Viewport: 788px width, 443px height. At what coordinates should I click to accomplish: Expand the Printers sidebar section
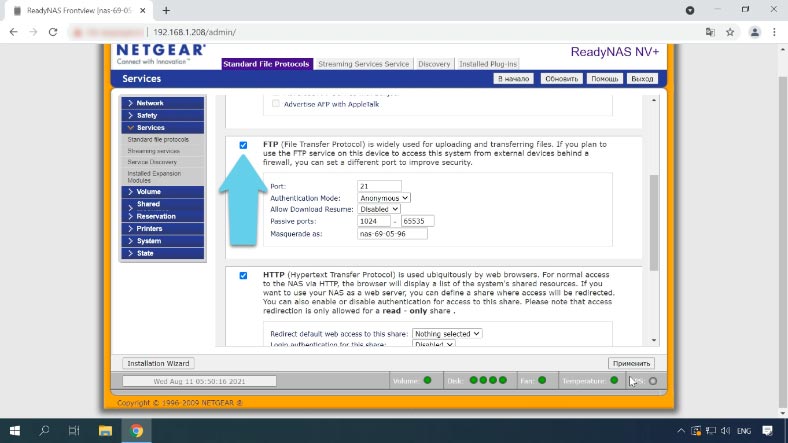(x=163, y=229)
